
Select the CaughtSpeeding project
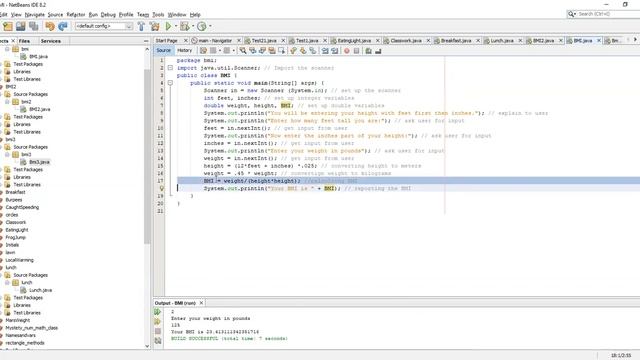click(x=22, y=207)
